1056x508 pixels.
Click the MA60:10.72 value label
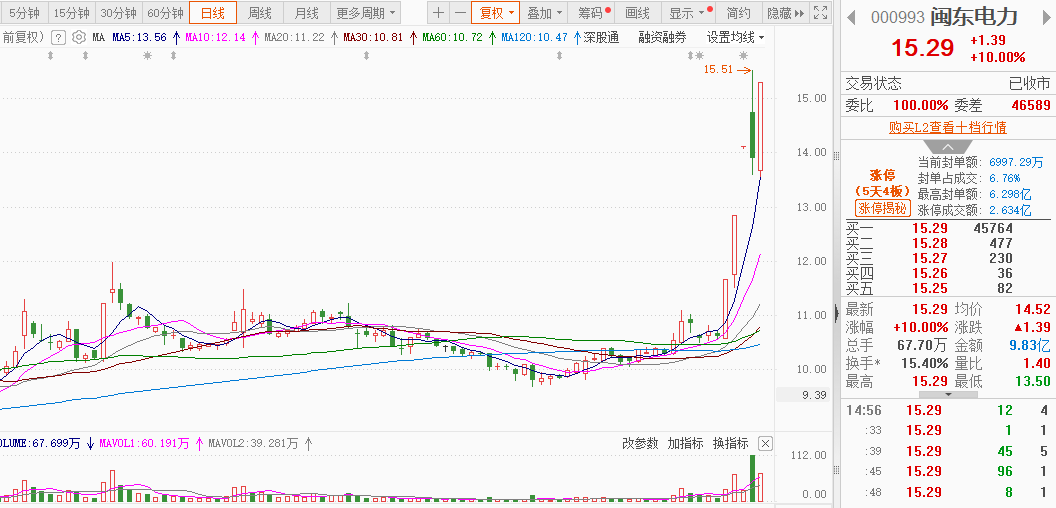click(453, 38)
